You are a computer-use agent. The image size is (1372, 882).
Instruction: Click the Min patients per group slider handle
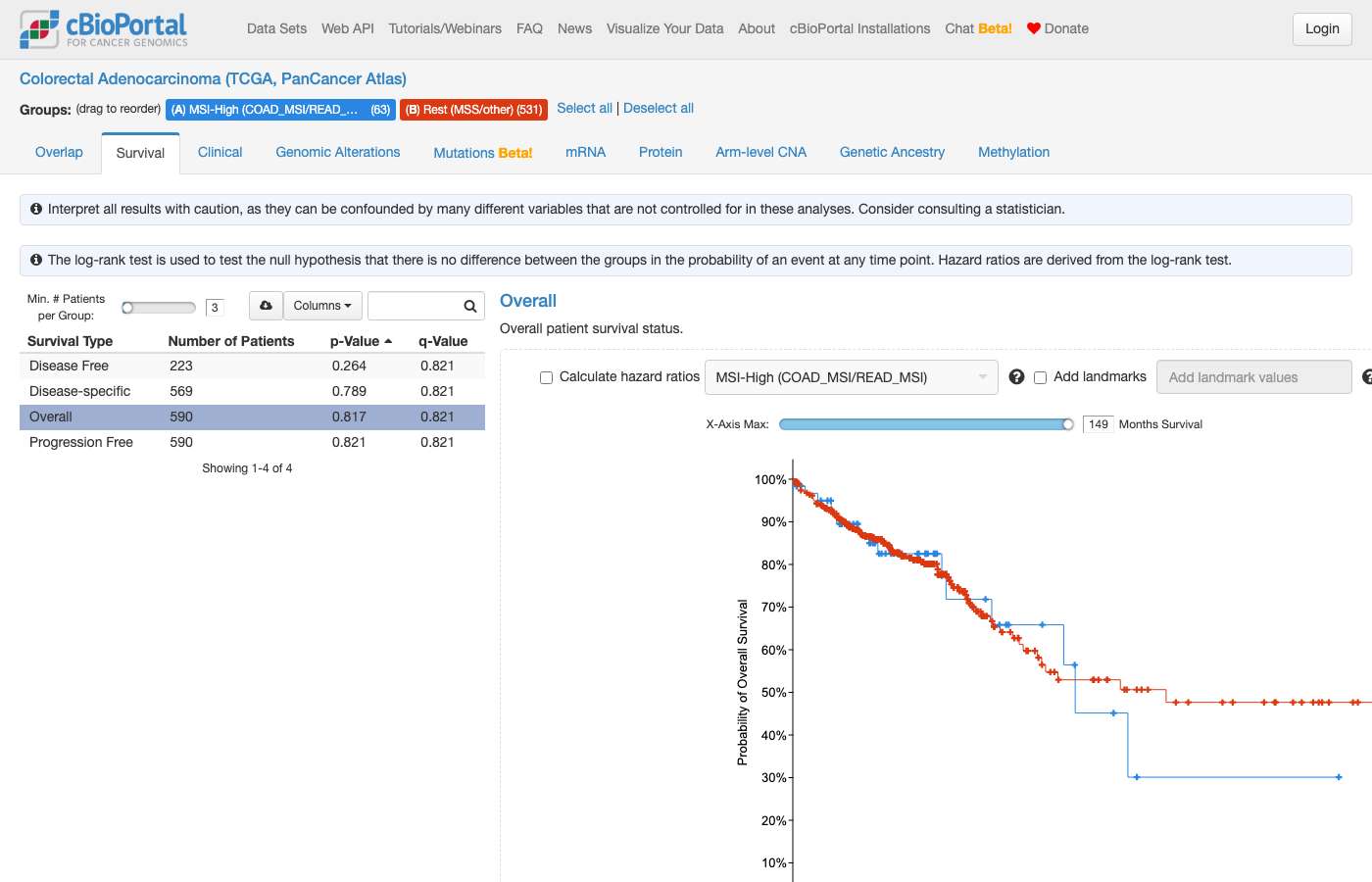point(127,308)
